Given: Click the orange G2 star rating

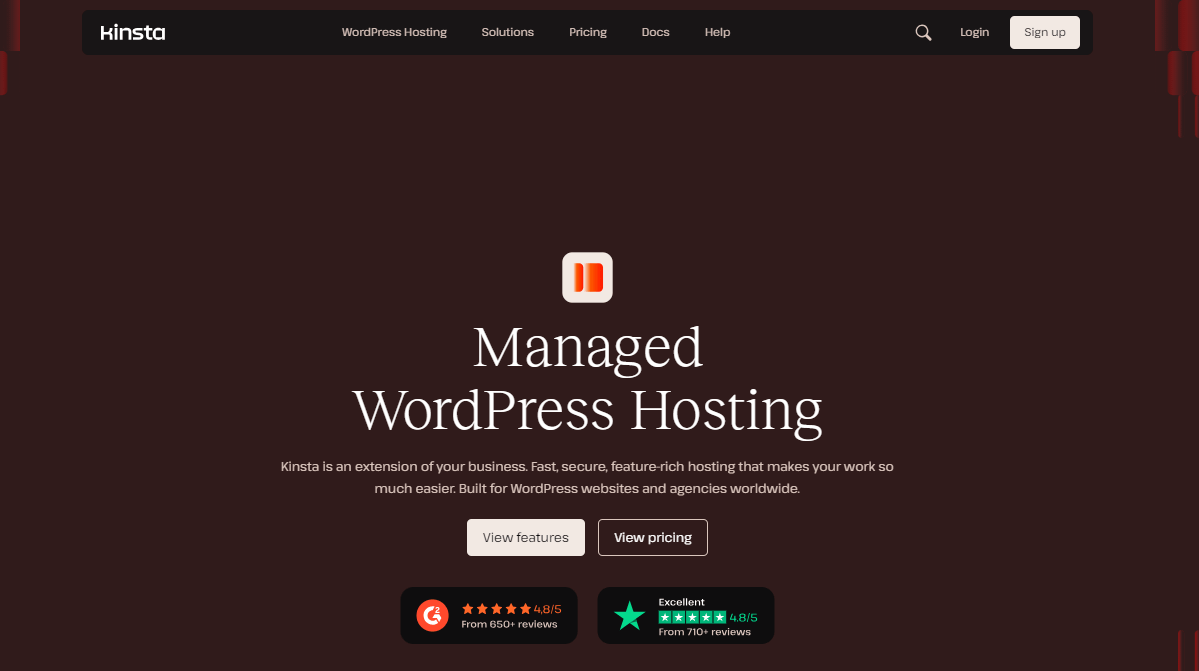Looking at the screenshot, I should (496, 609).
